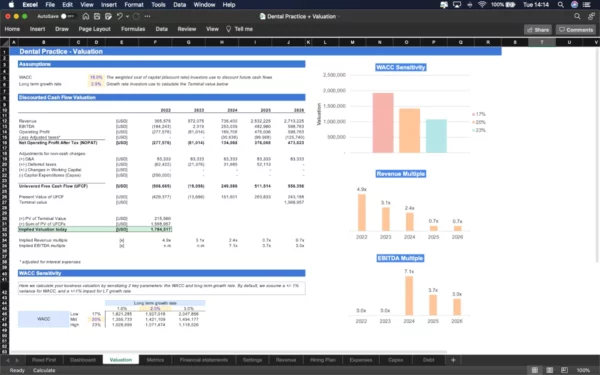Open the Tell me lightbulb search
600x375 pixels.
click(239, 29)
